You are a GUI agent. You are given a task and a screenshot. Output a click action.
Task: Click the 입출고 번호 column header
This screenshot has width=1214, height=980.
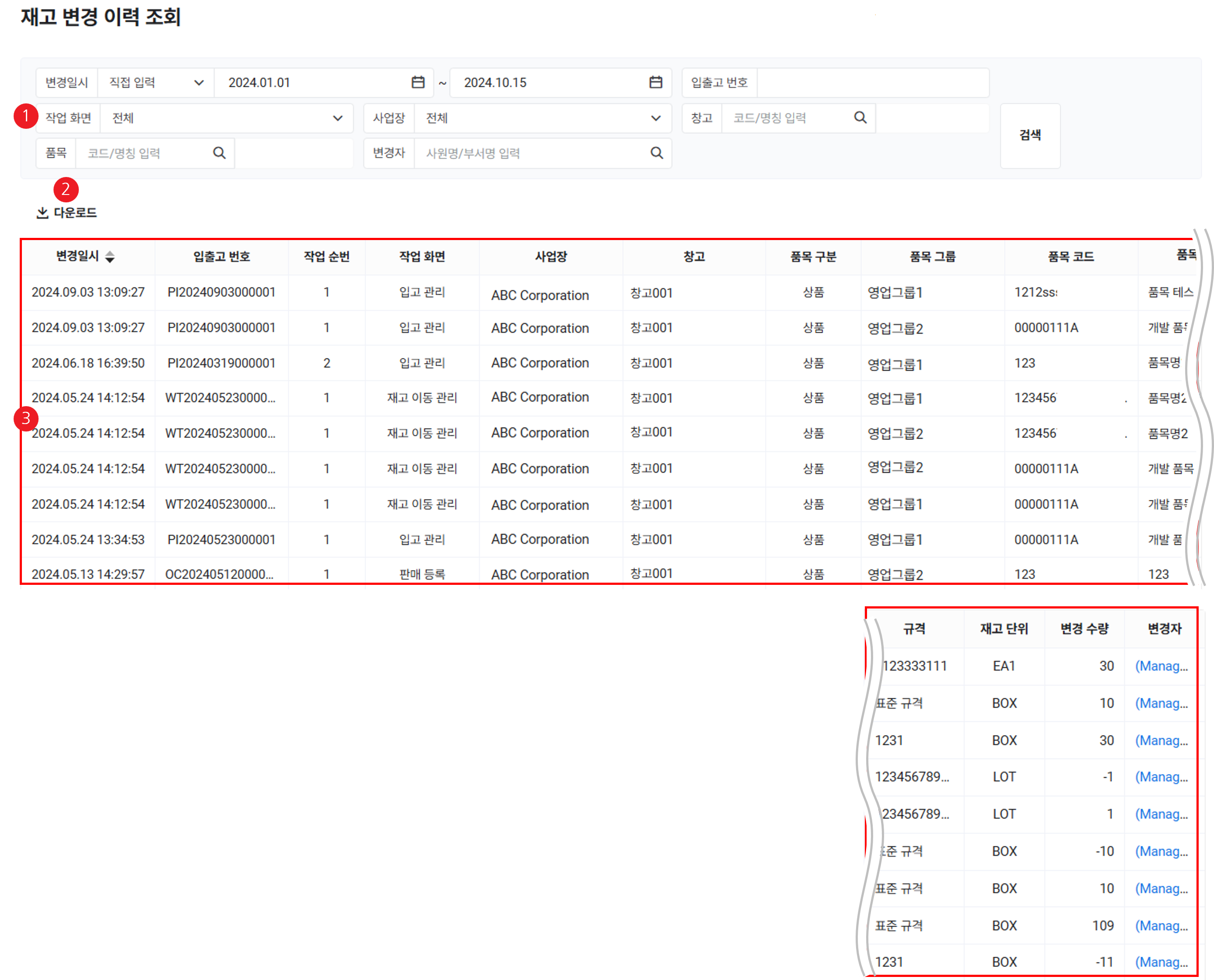[x=221, y=257]
